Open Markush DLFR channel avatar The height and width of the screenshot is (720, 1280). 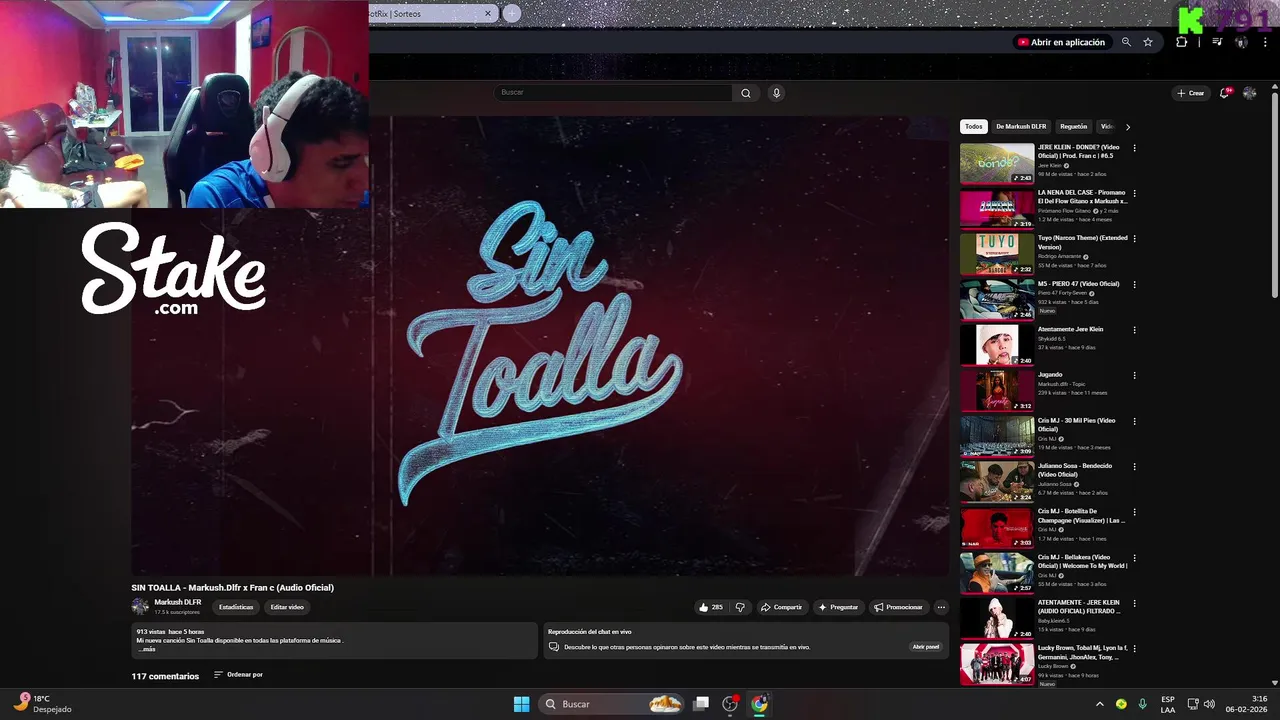click(140, 606)
